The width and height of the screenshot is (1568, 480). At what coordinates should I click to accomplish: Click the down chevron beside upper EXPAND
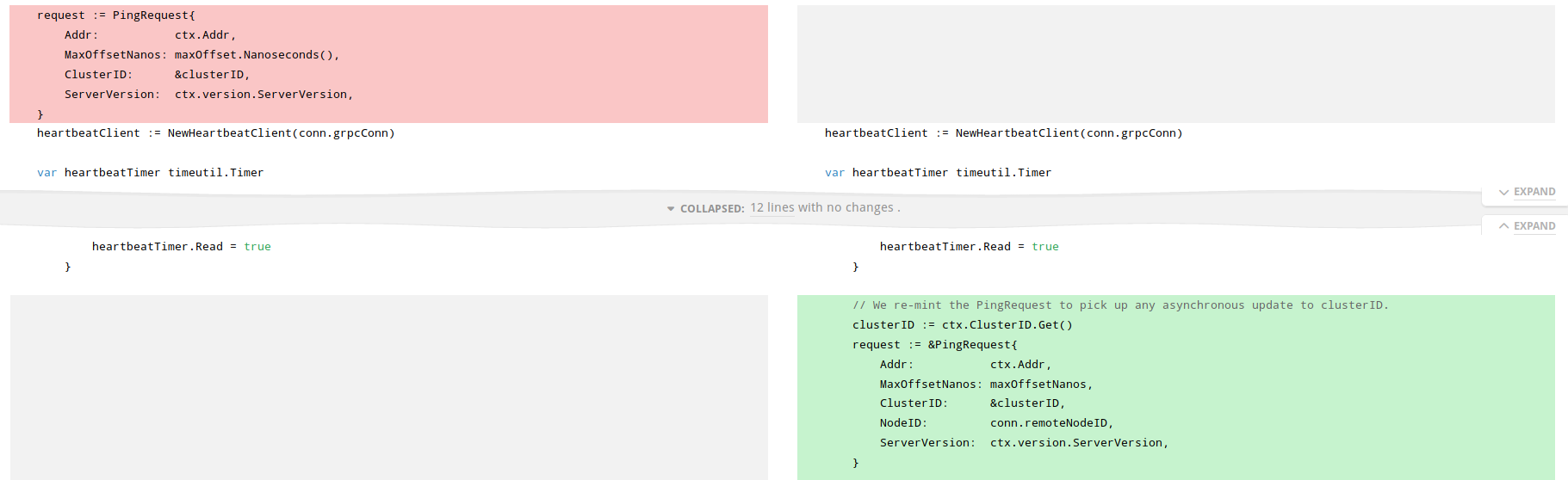1503,192
